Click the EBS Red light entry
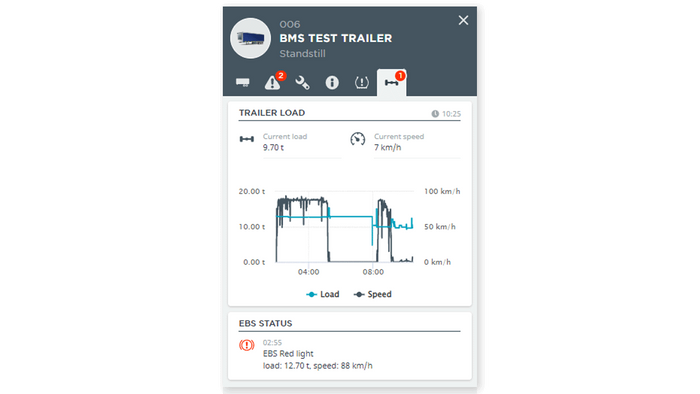700x394 pixels. (288, 354)
